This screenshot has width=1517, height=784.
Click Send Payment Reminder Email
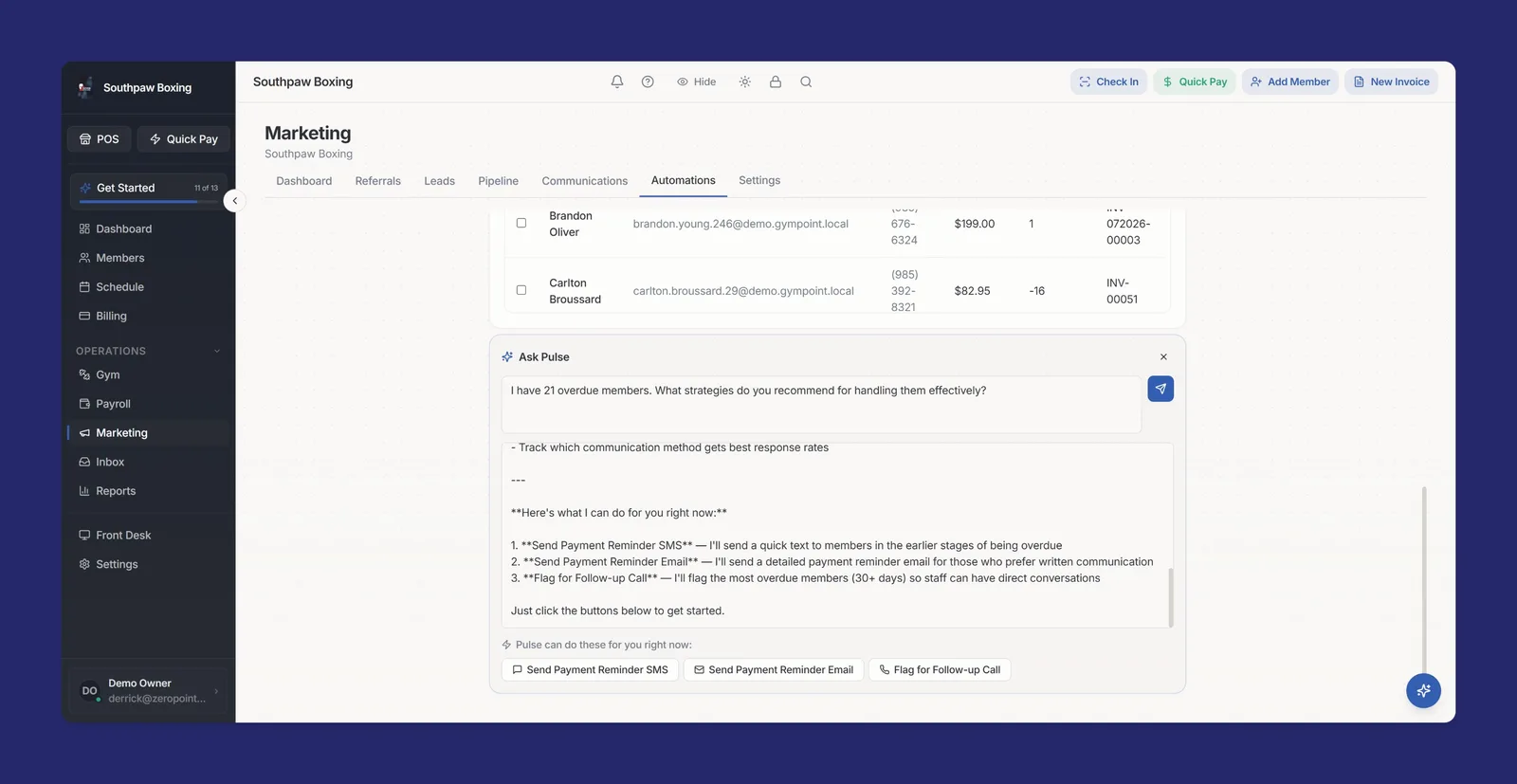click(x=774, y=669)
